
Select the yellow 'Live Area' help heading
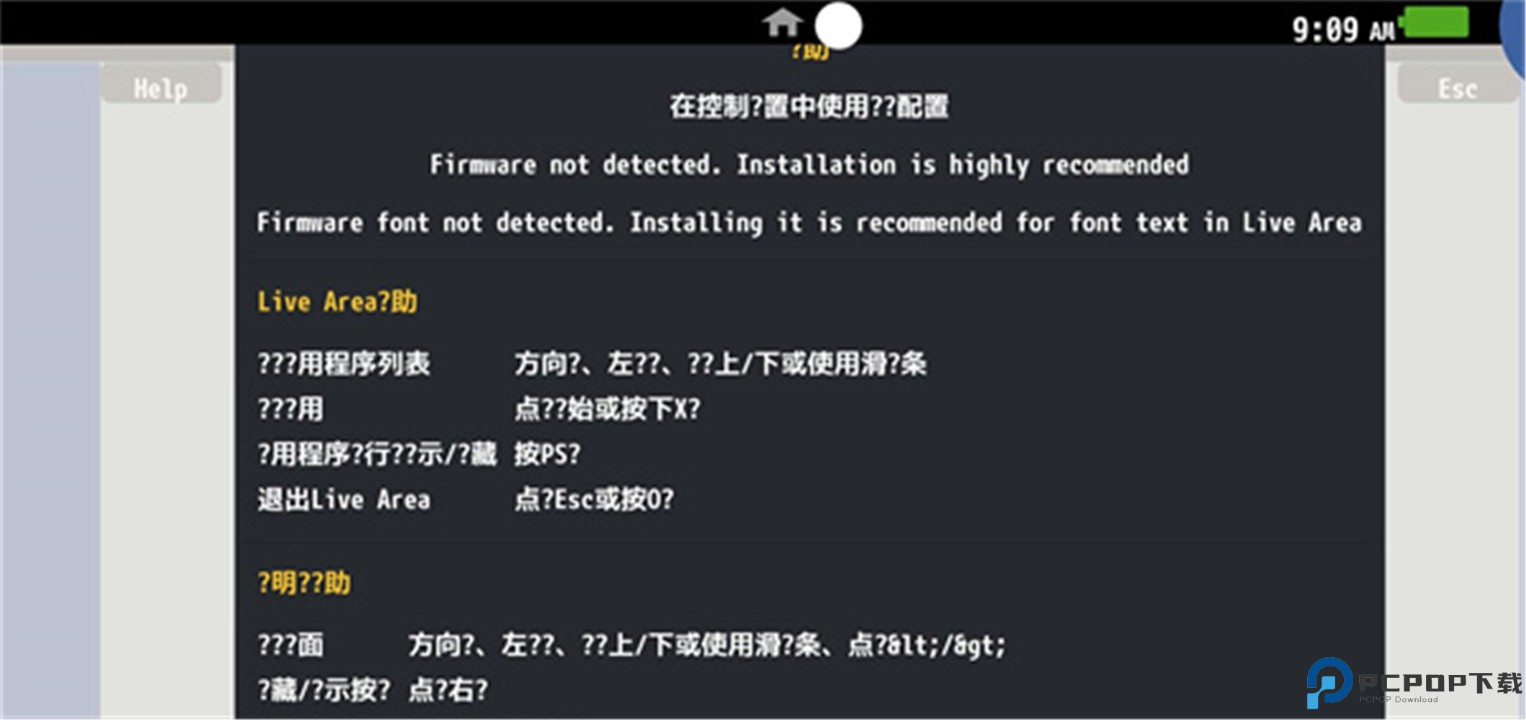(x=337, y=302)
